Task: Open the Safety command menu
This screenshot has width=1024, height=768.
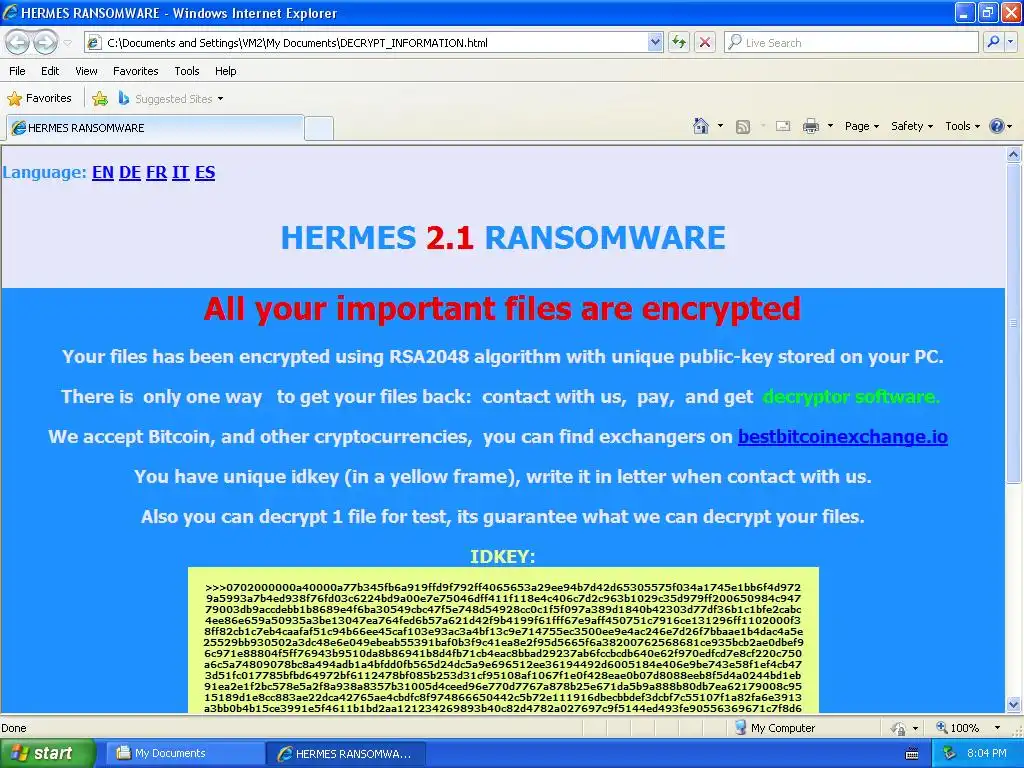Action: pos(912,126)
